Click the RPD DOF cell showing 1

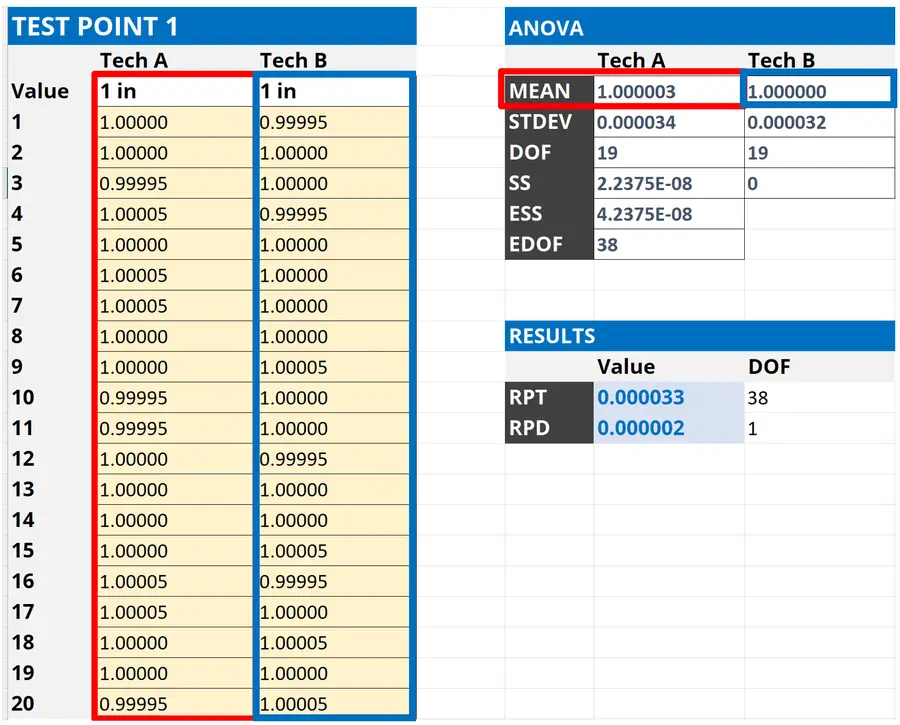click(x=819, y=428)
